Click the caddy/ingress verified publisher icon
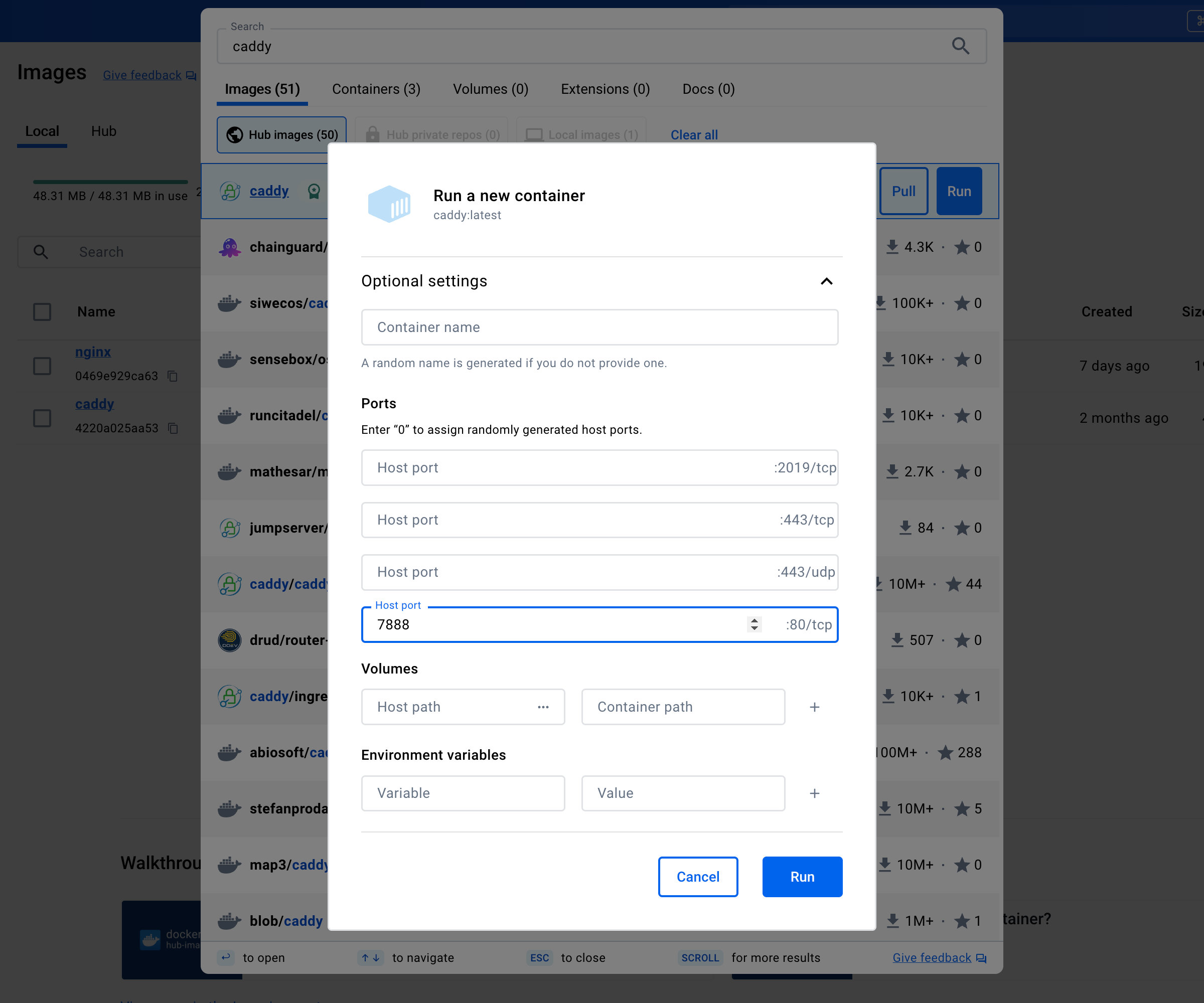 (x=230, y=697)
